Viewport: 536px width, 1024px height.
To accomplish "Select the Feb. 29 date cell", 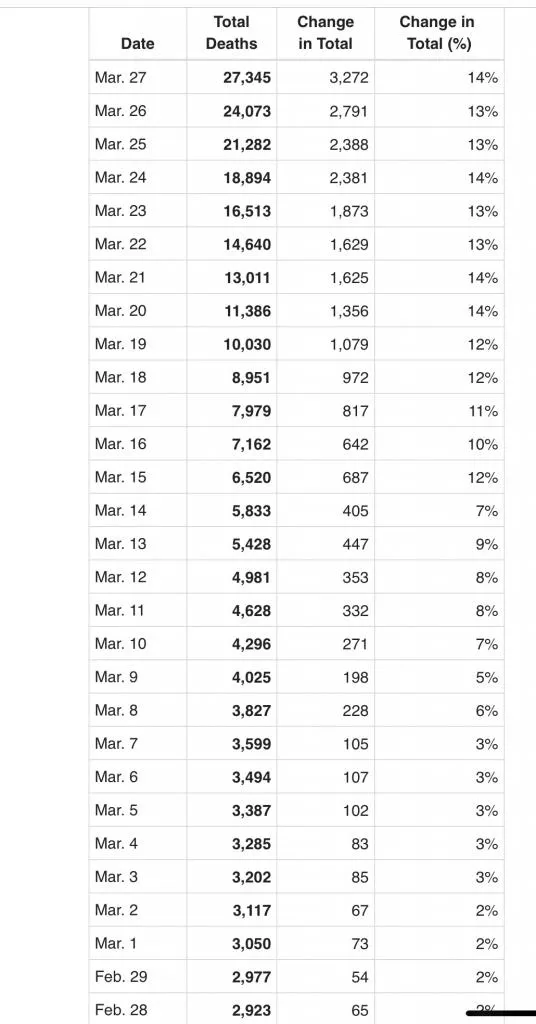I will (x=121, y=977).
